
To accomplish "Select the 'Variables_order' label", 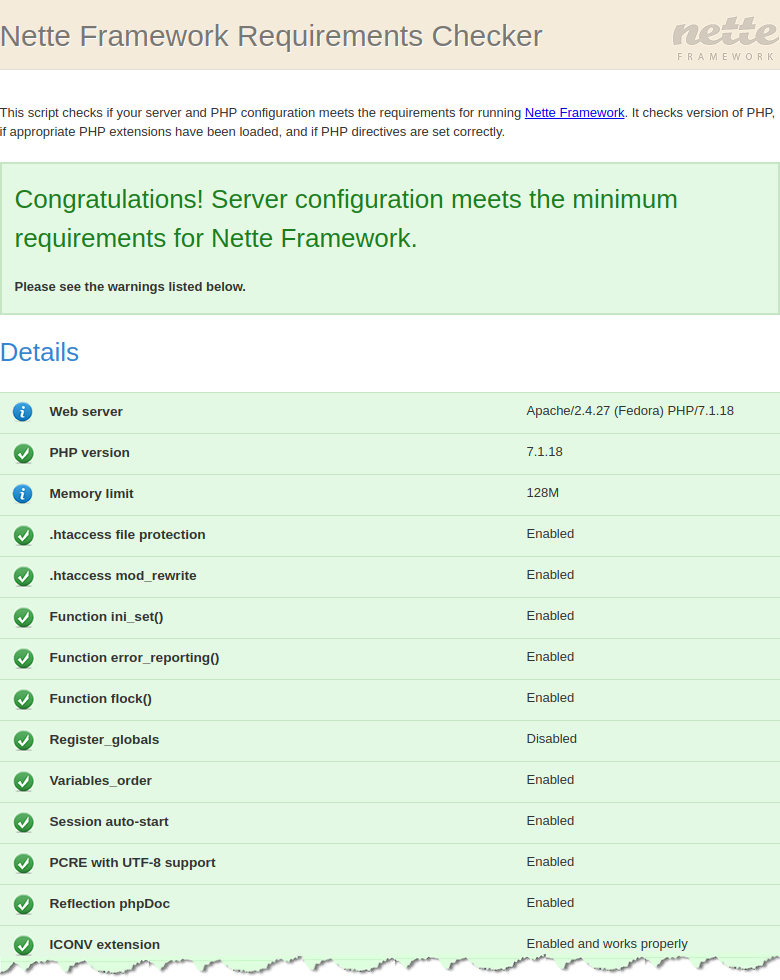I will [101, 781].
